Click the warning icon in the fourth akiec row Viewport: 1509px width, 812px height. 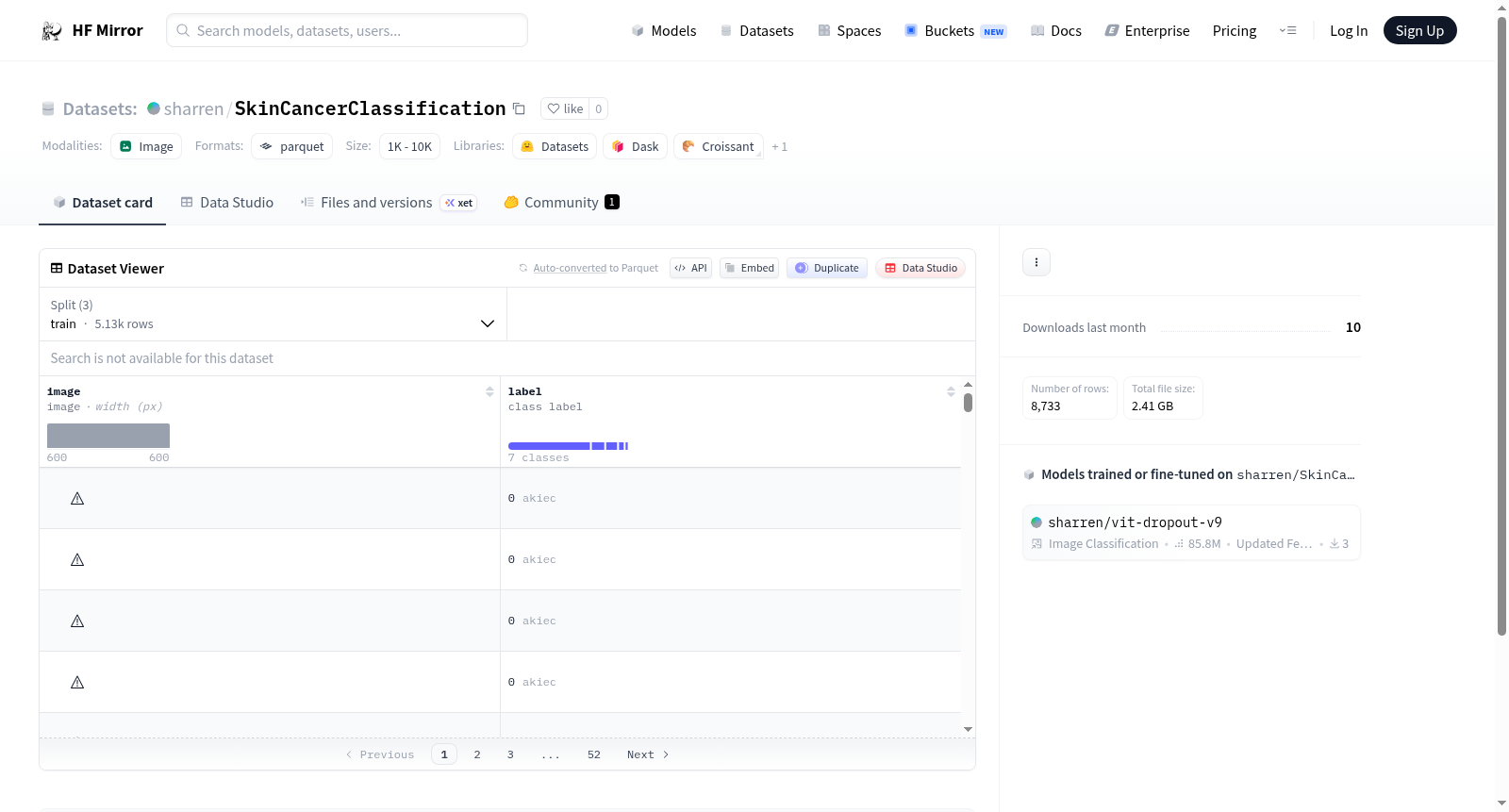click(x=77, y=682)
